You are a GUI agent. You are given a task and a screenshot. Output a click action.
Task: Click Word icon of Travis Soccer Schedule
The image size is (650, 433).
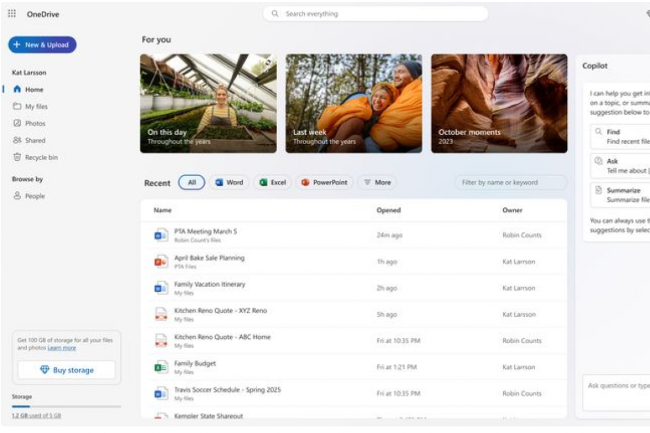pyautogui.click(x=161, y=394)
